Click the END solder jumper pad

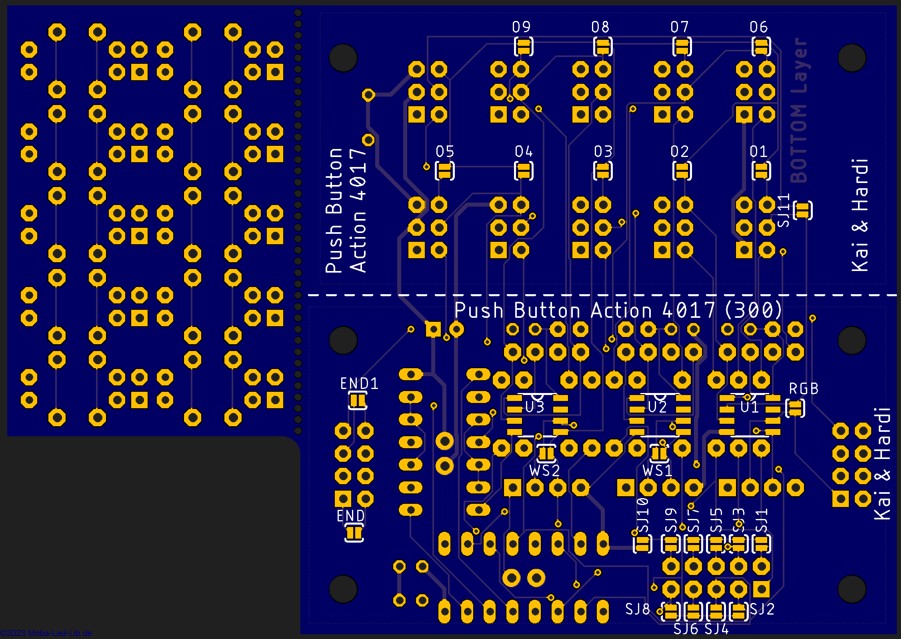pos(352,534)
